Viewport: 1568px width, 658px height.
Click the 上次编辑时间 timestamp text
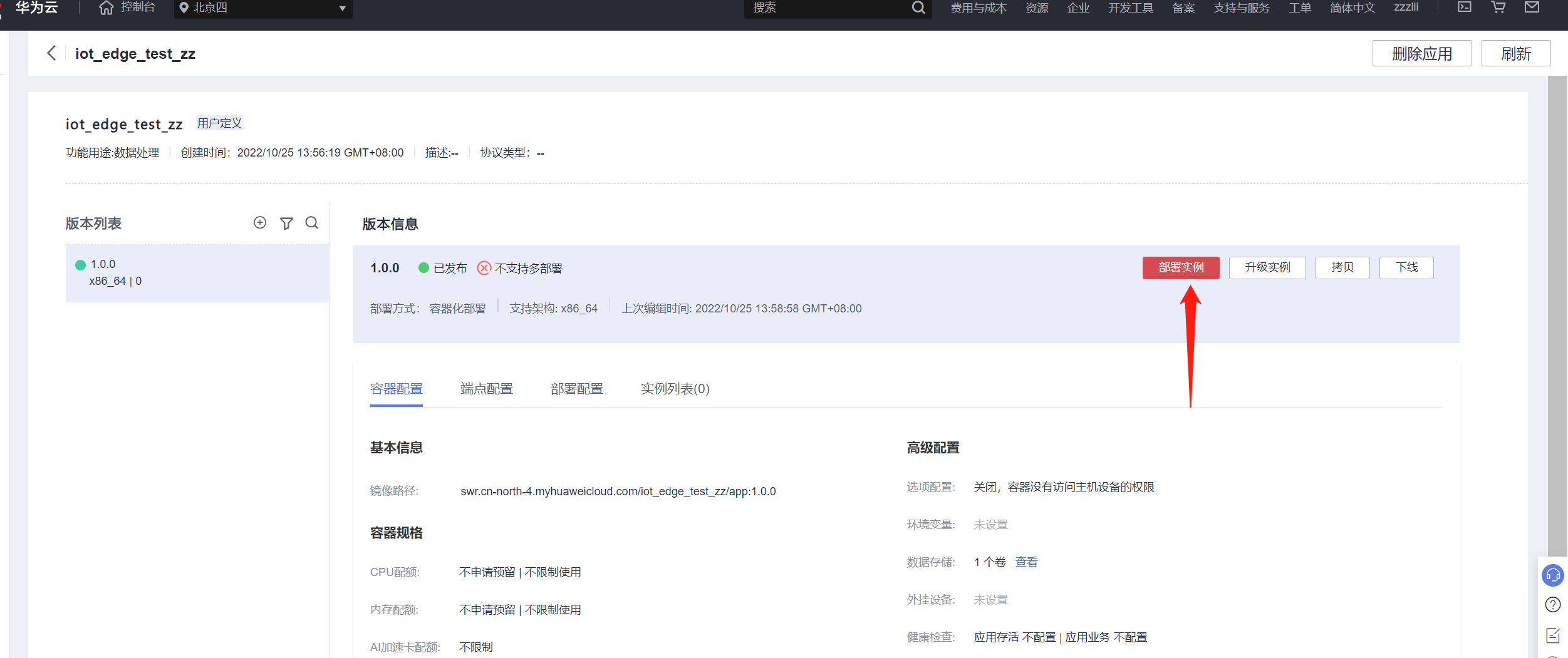pos(742,309)
